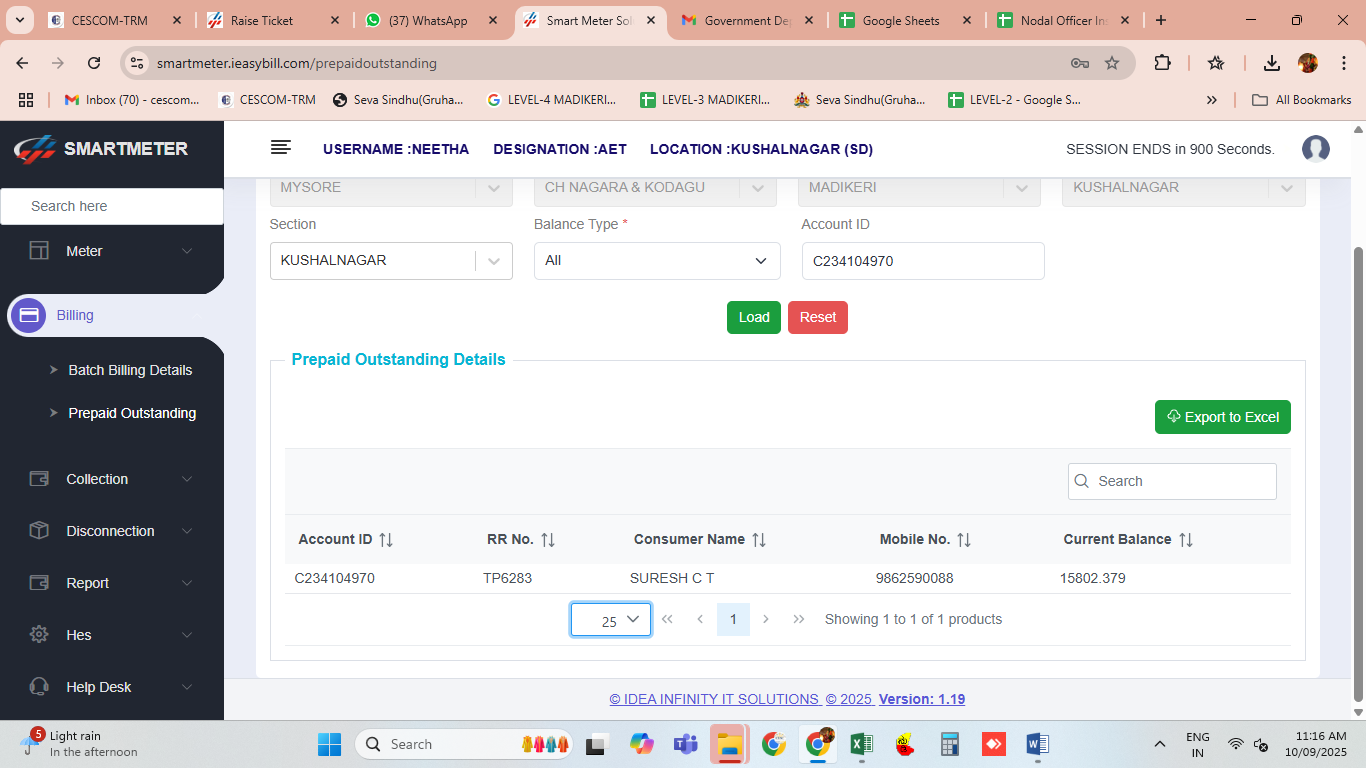Sort table by Mobile No. column arrows
The width and height of the screenshot is (1366, 768).
pos(964,540)
